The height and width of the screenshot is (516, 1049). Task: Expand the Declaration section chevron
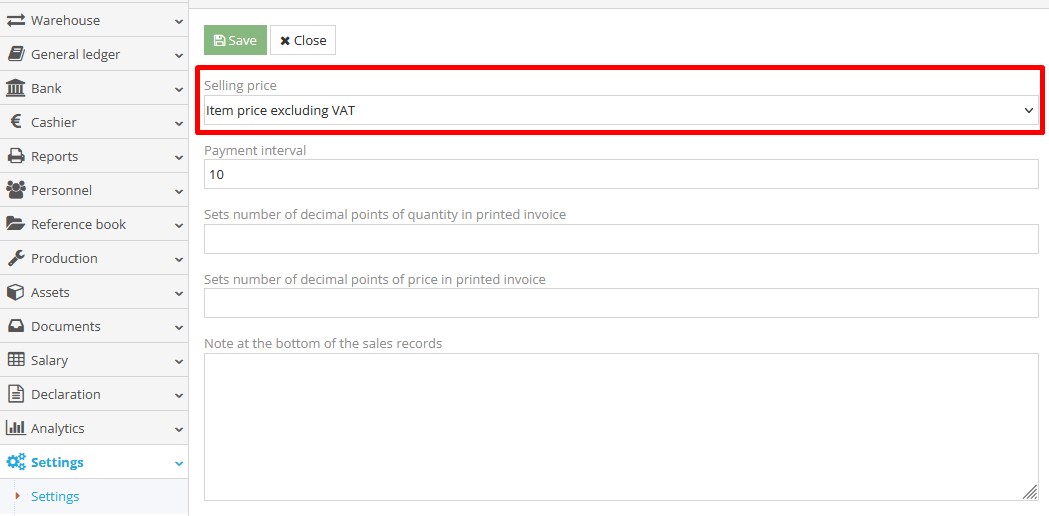pyautogui.click(x=179, y=395)
